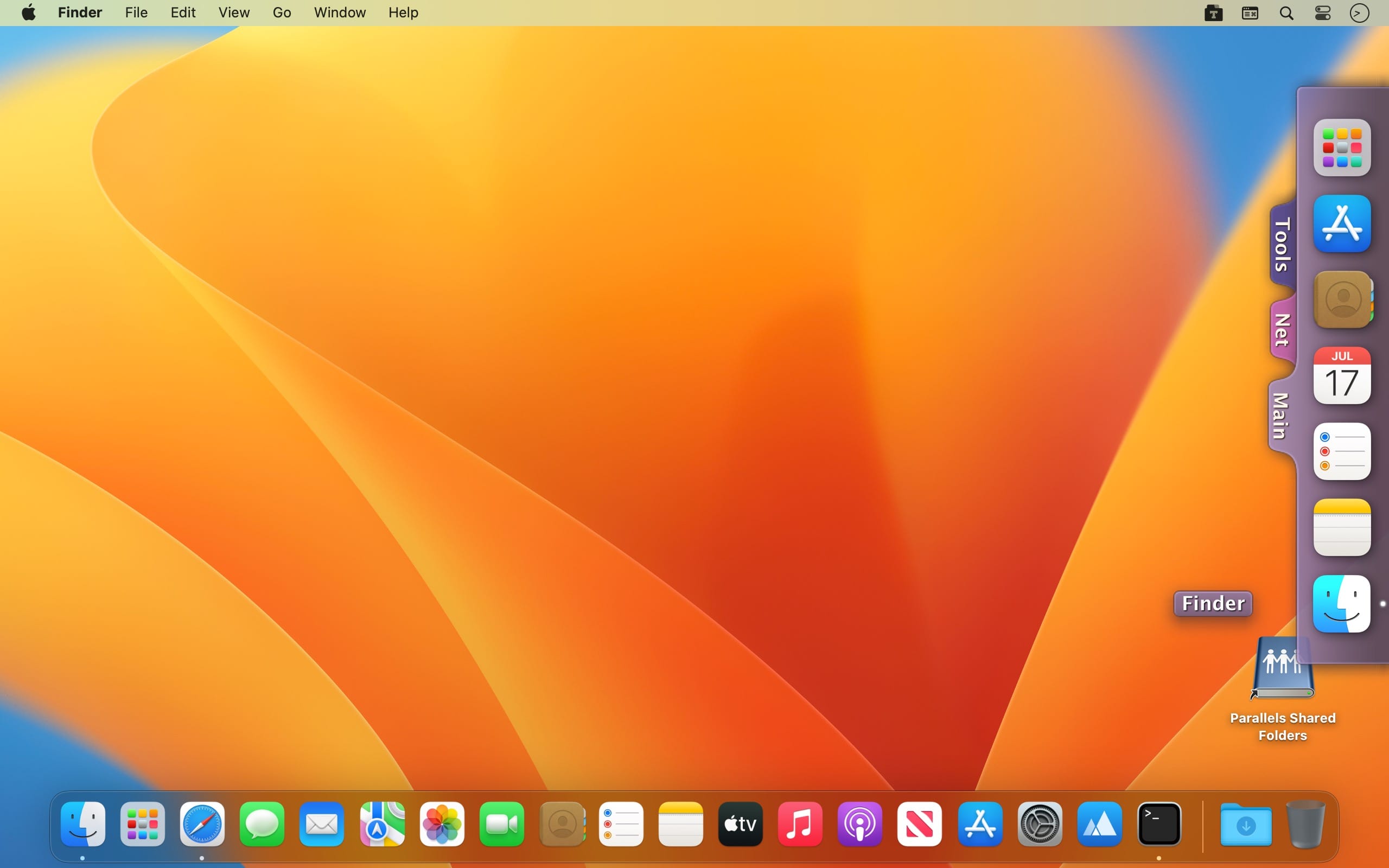Switch to the Main tab
1389x868 pixels.
[1282, 416]
